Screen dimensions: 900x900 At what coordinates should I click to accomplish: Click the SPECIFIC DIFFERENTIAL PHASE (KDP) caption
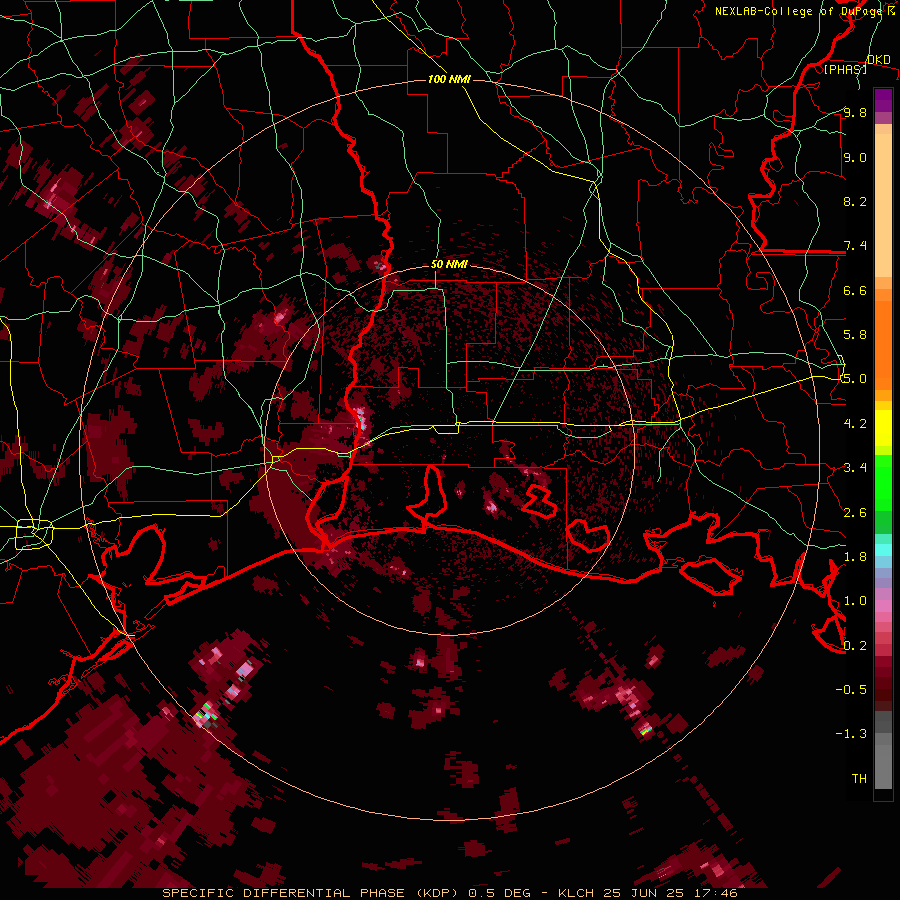[x=311, y=893]
